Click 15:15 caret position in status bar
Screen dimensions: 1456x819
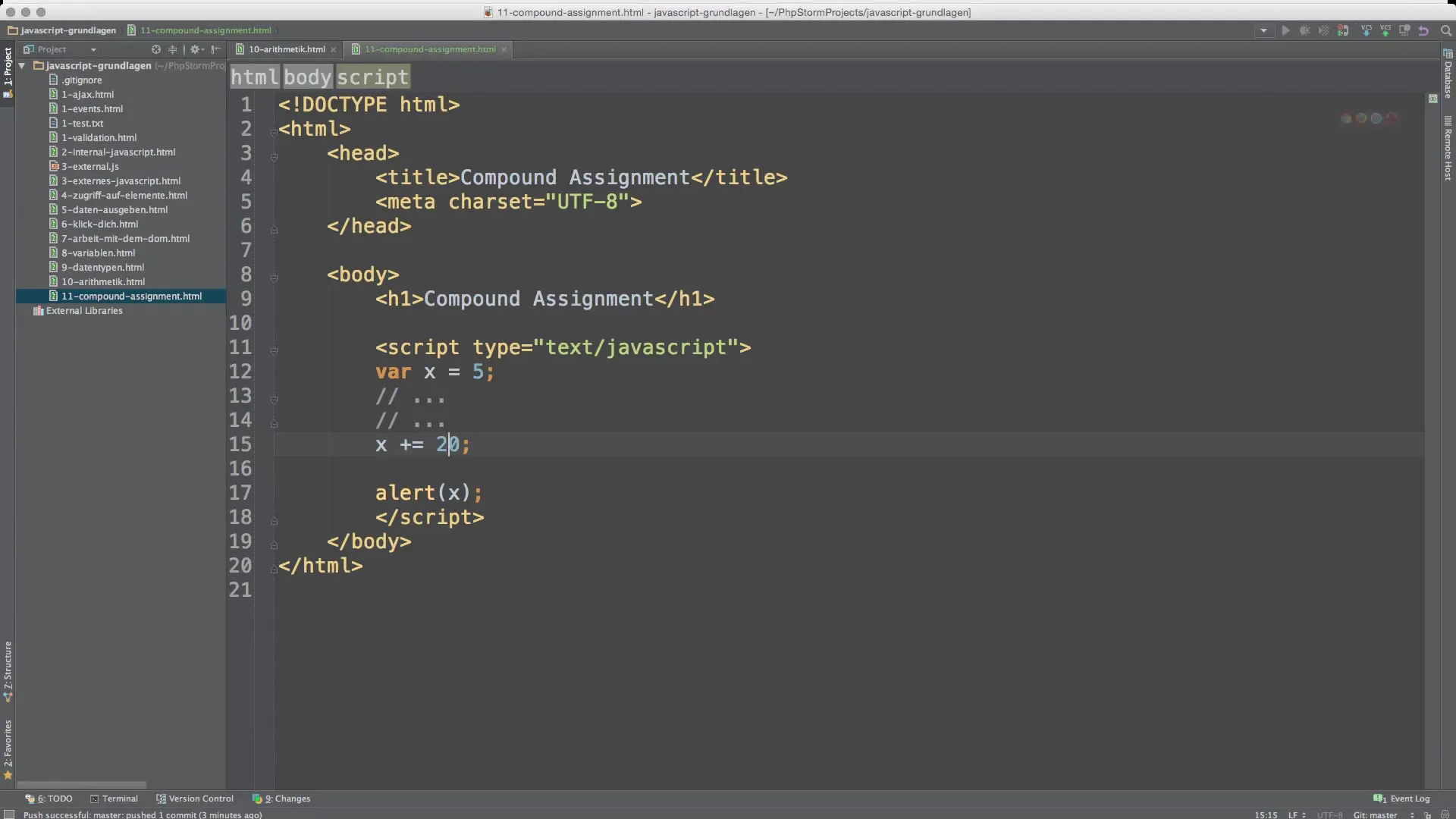point(1266,815)
